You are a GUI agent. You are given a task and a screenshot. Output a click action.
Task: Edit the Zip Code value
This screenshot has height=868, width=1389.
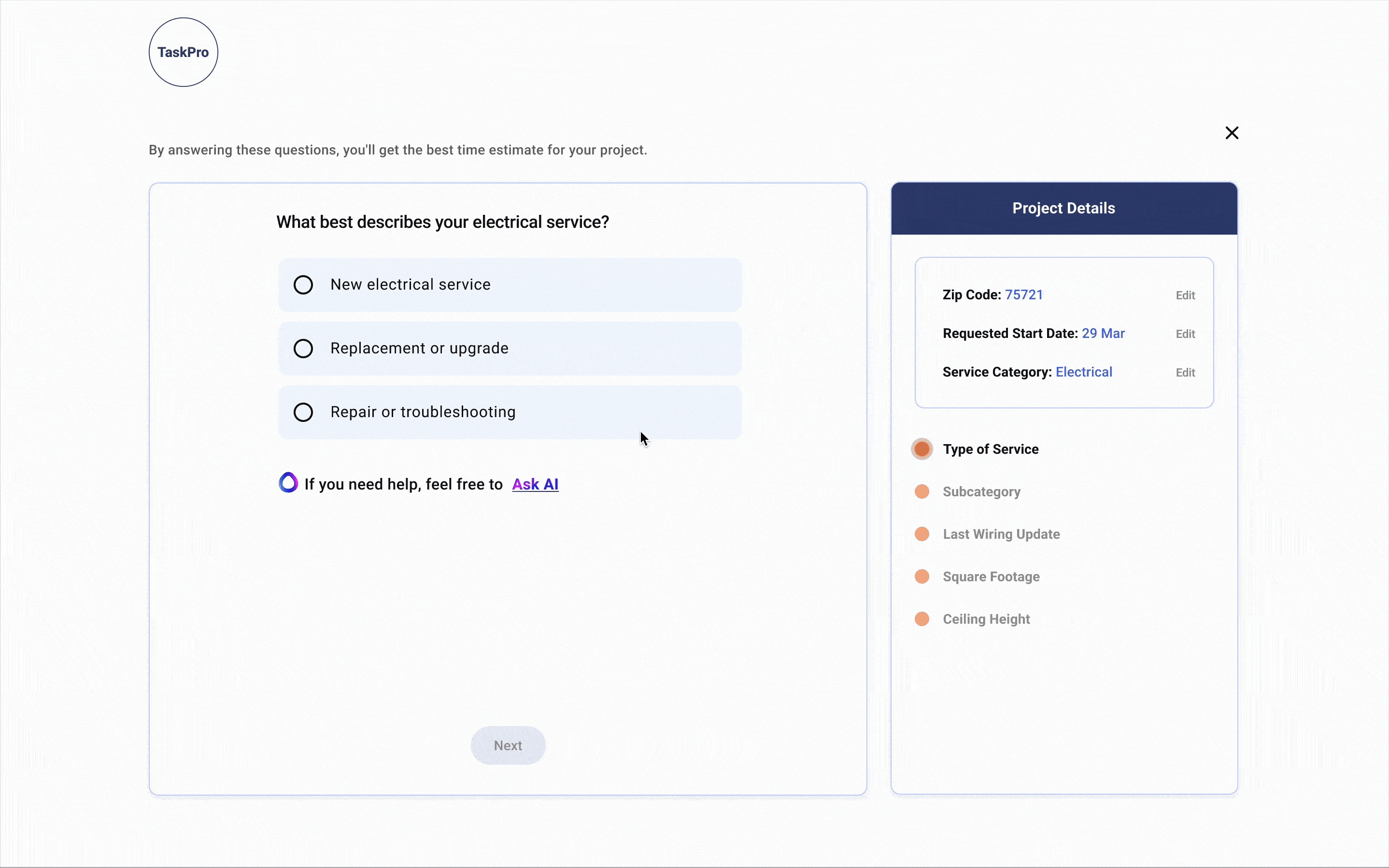[x=1185, y=295]
